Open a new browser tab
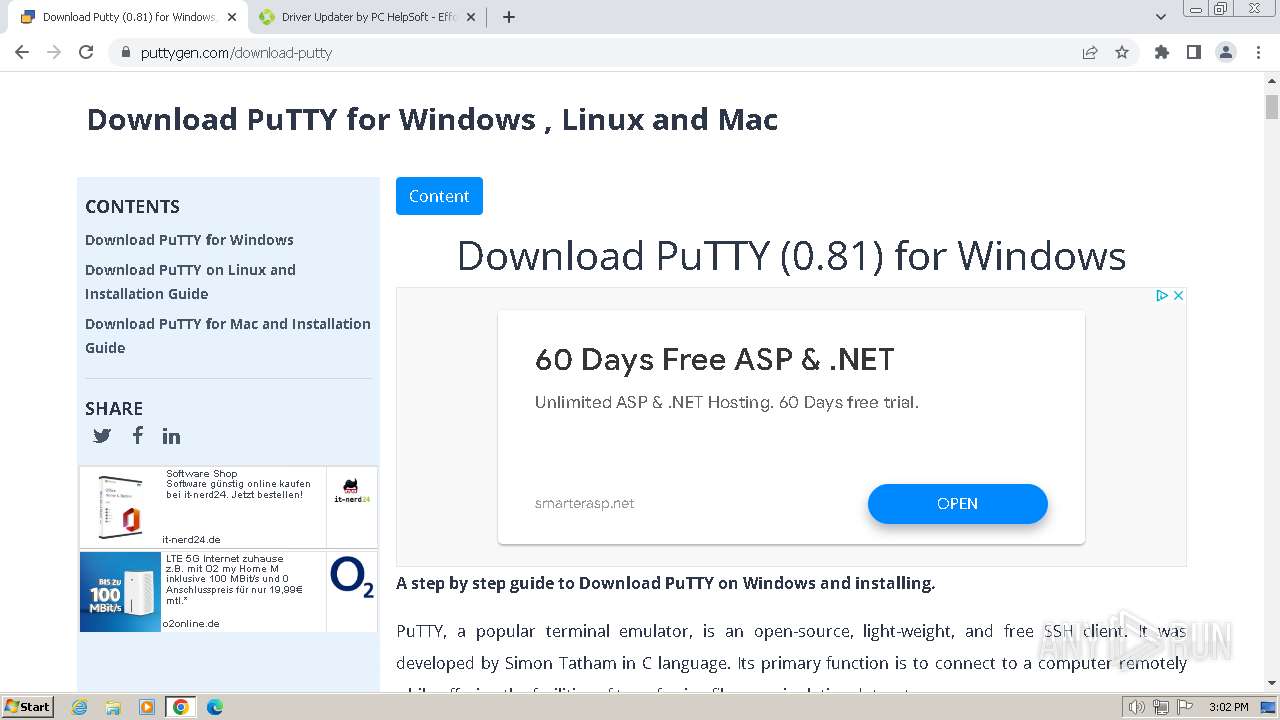The height and width of the screenshot is (720, 1280). pyautogui.click(x=509, y=17)
